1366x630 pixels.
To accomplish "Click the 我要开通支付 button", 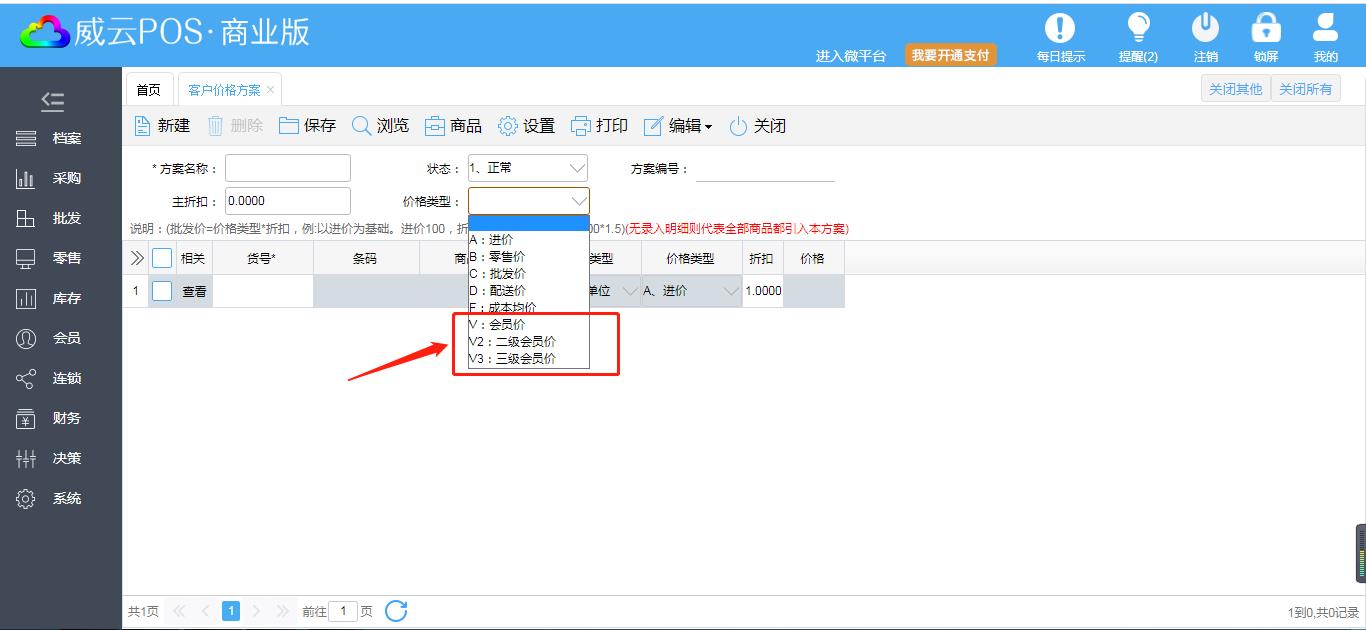I will [950, 56].
